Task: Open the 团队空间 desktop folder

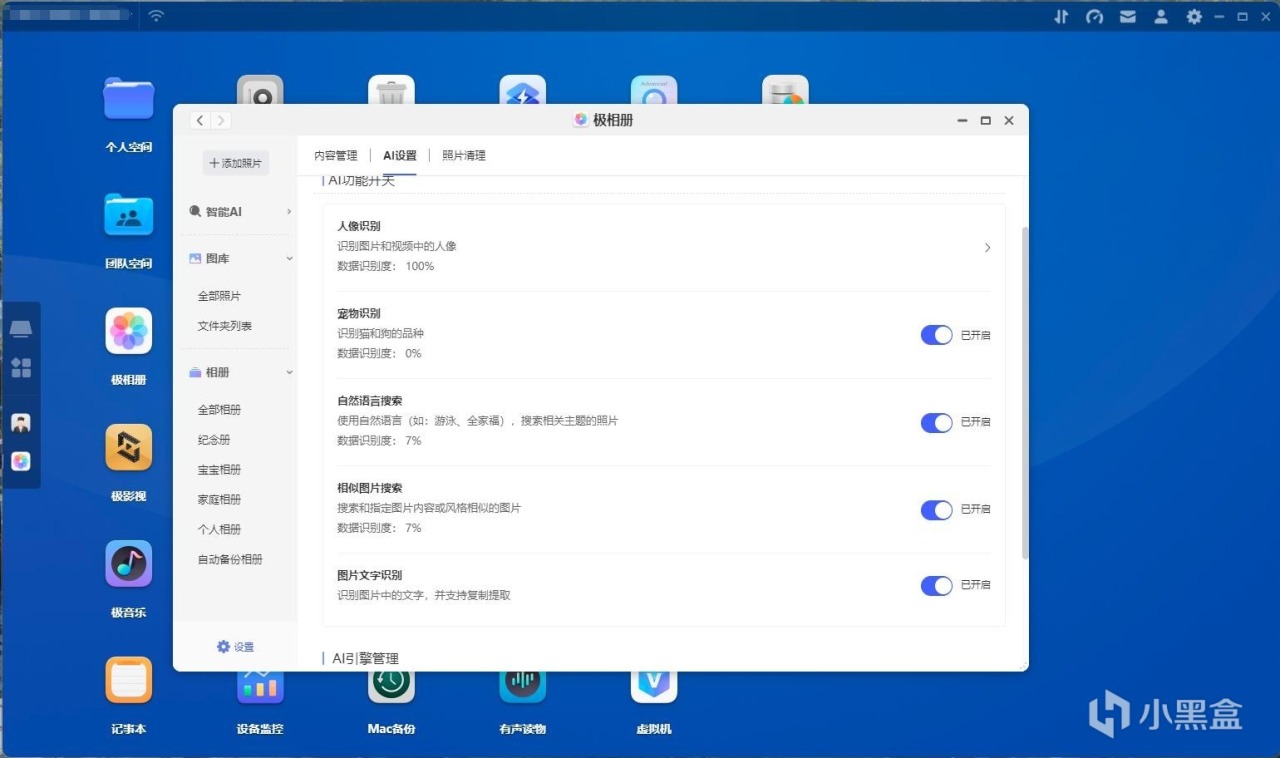Action: 129,214
